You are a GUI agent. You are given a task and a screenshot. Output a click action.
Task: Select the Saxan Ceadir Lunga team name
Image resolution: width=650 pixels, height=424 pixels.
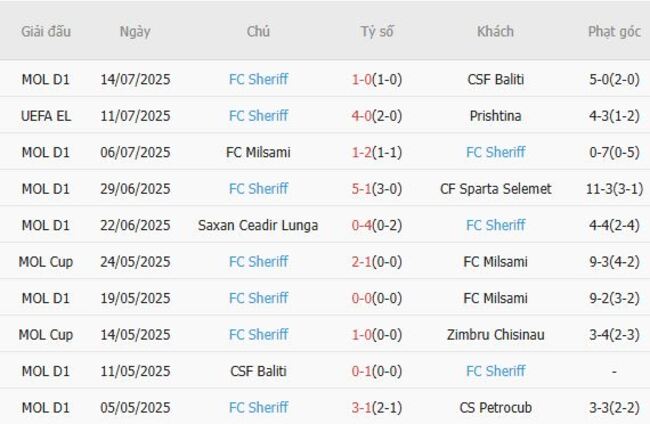(258, 225)
